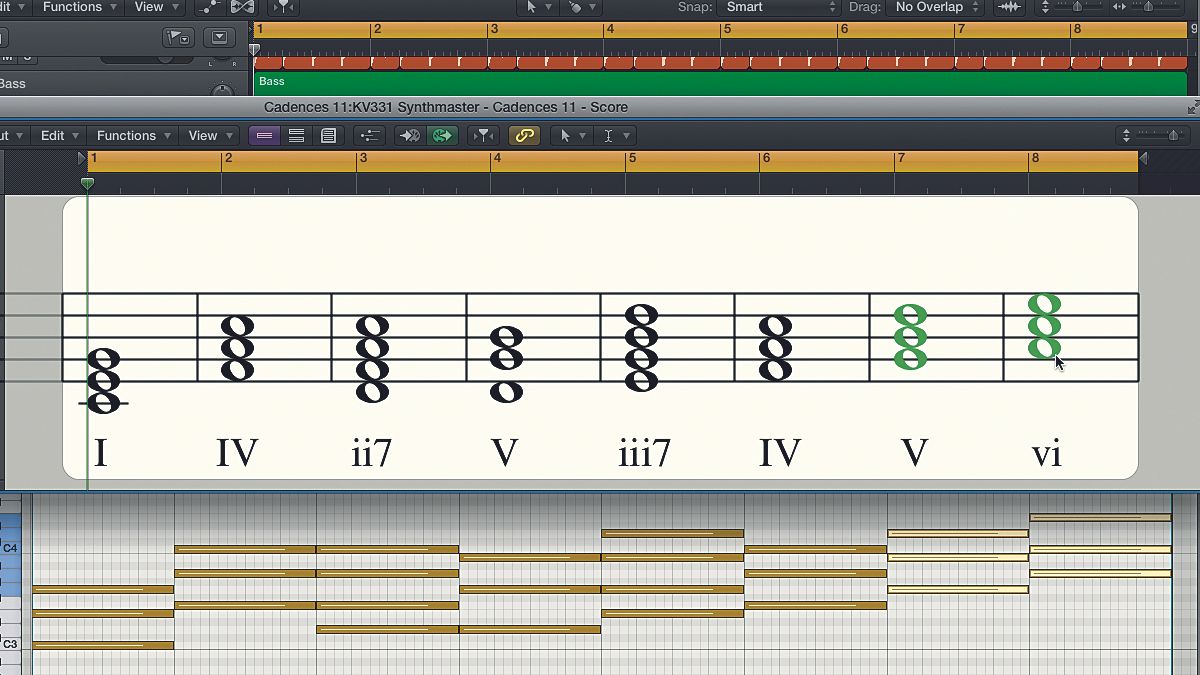The width and height of the screenshot is (1200, 675).
Task: Click the Edit menu
Action: tap(57, 135)
